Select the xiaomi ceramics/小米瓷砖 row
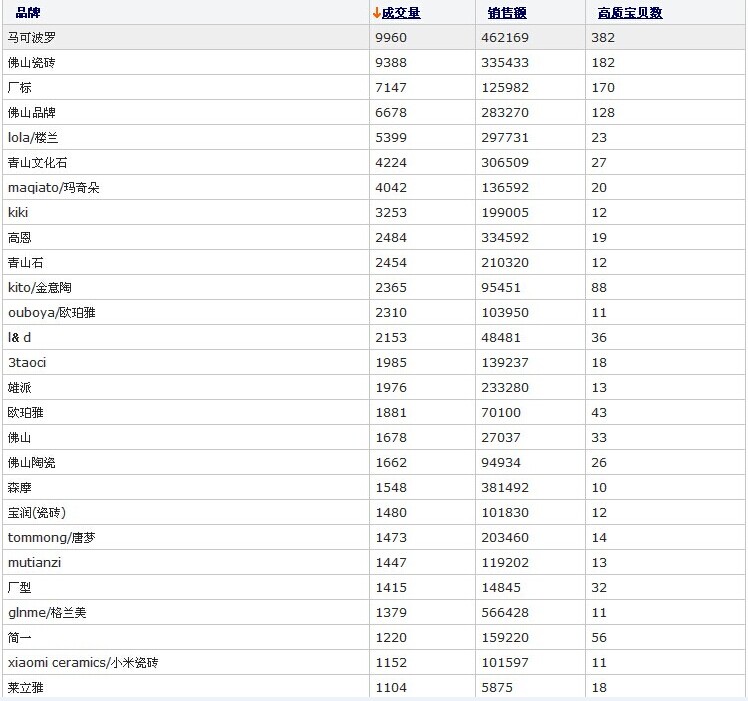The image size is (748, 701). pos(83,663)
